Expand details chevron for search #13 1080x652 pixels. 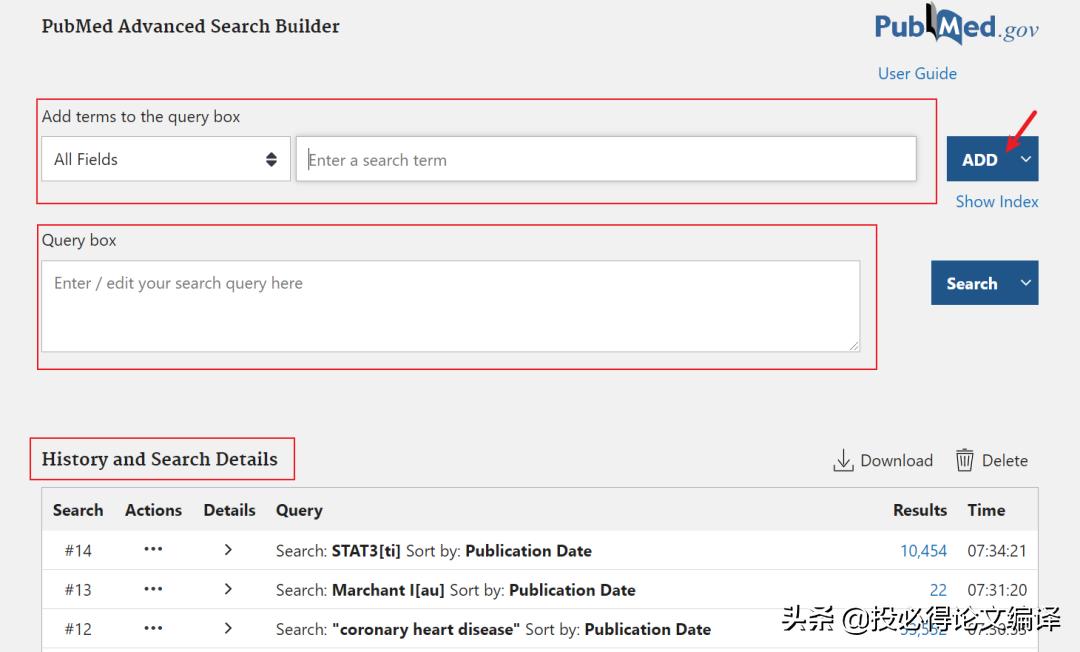228,590
